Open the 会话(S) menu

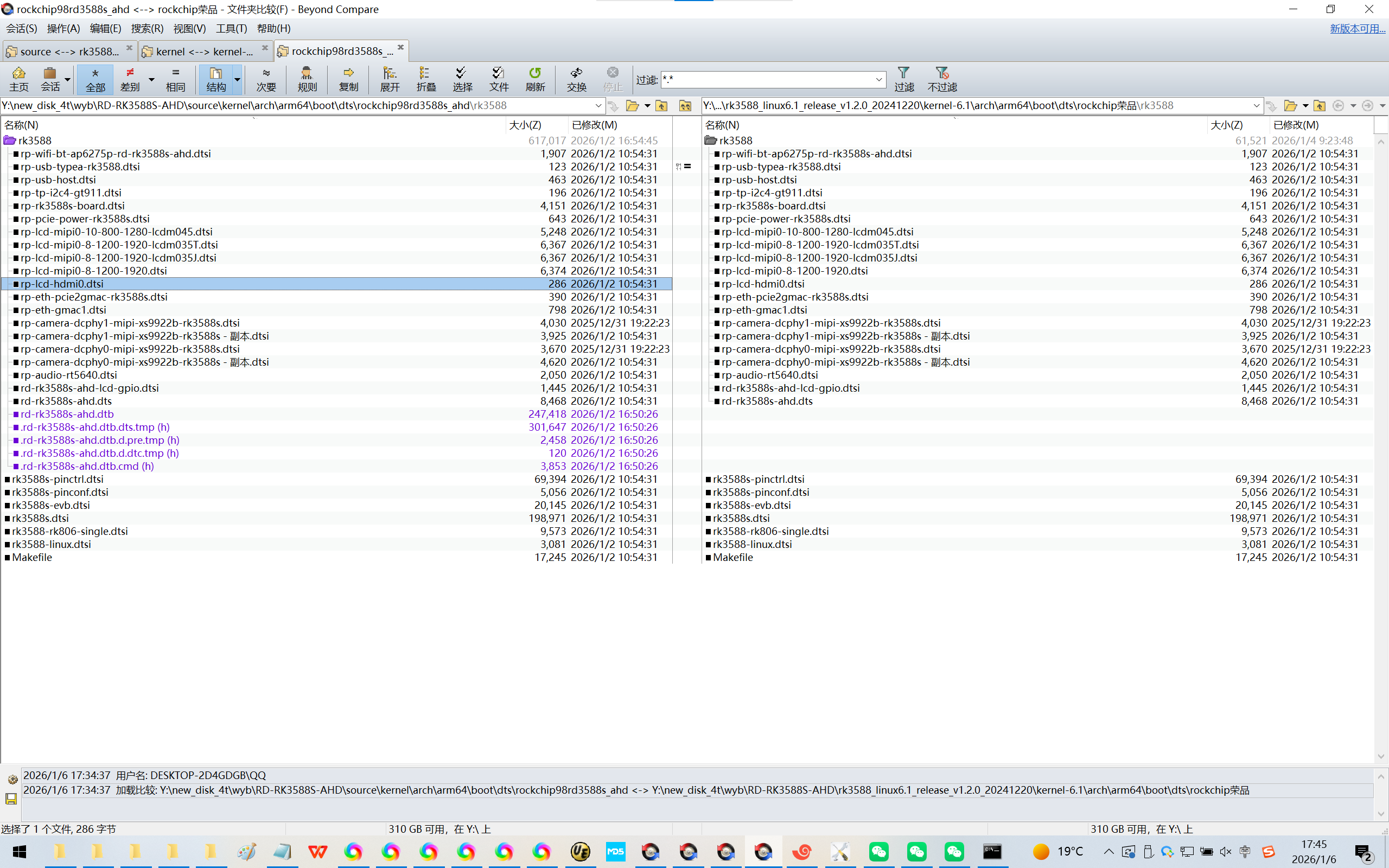[22, 28]
